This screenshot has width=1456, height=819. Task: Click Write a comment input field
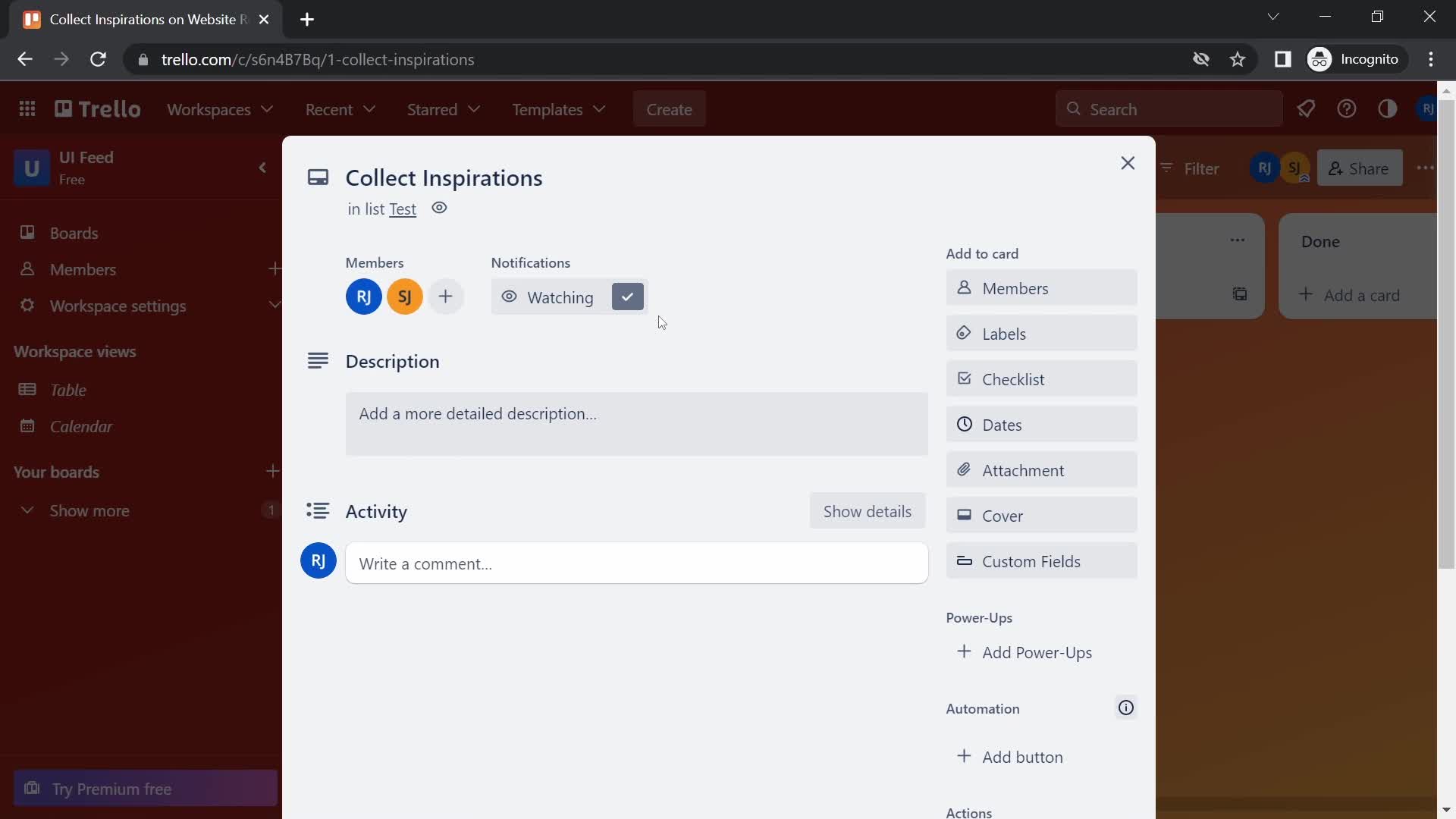(638, 563)
